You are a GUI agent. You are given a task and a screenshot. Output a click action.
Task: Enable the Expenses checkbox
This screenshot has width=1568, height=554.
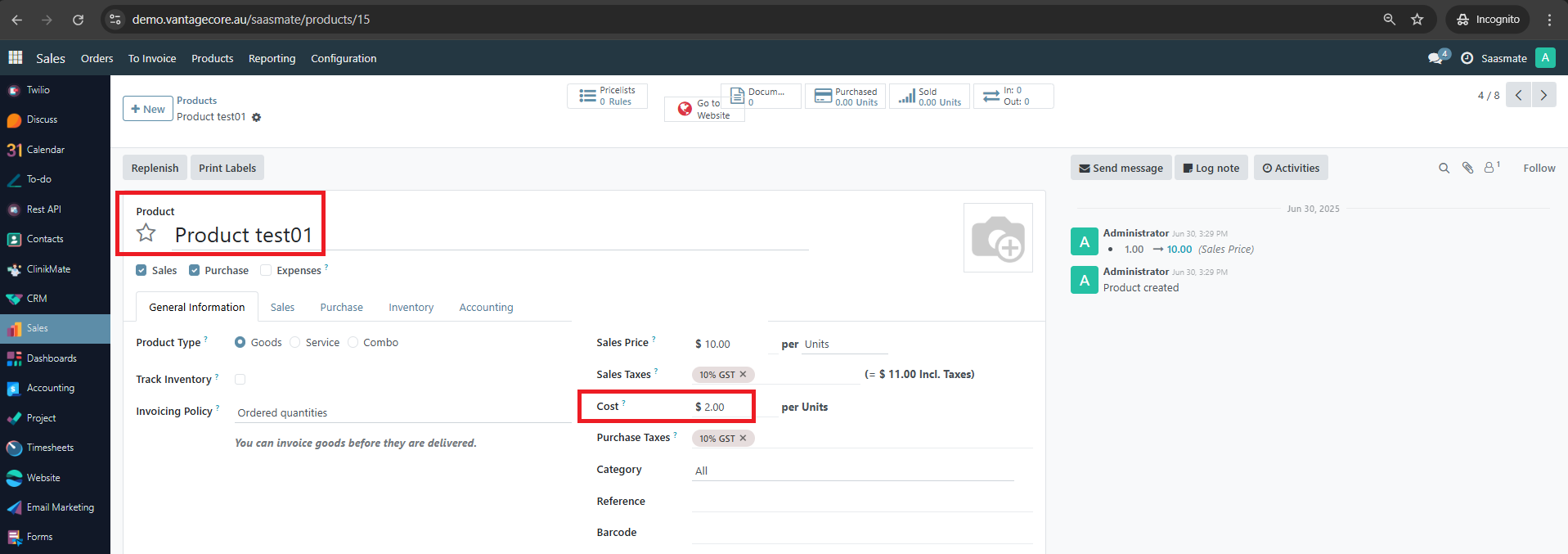(x=266, y=270)
